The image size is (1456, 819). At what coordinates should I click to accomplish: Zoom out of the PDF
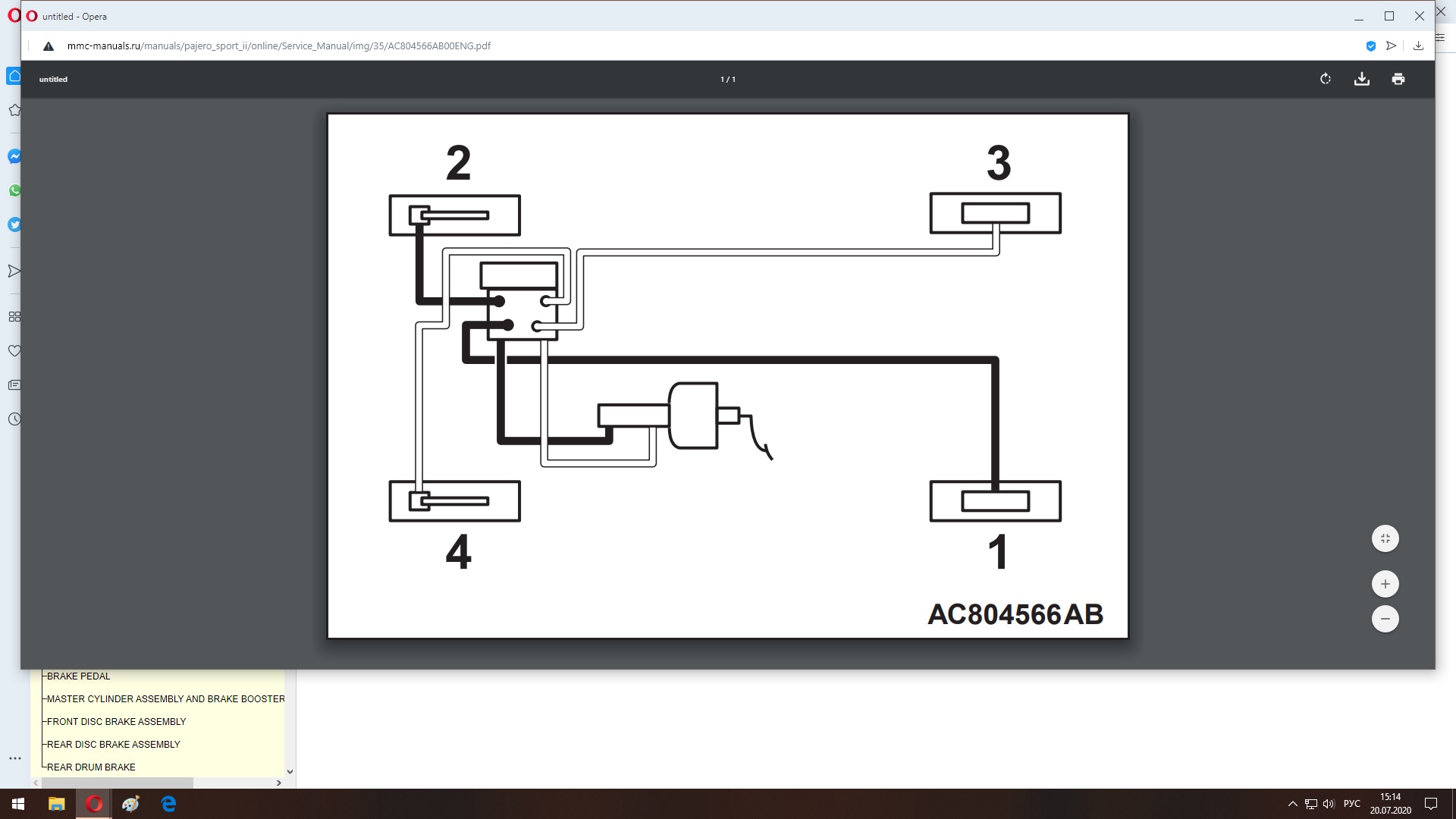pyautogui.click(x=1385, y=619)
